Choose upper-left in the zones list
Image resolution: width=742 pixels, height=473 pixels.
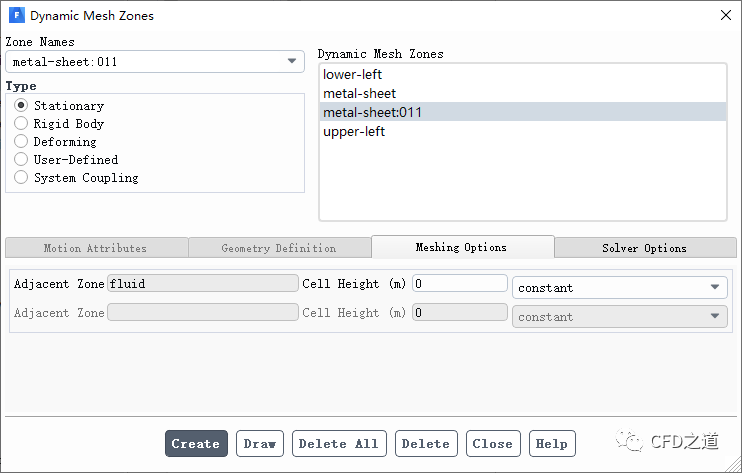click(x=354, y=132)
